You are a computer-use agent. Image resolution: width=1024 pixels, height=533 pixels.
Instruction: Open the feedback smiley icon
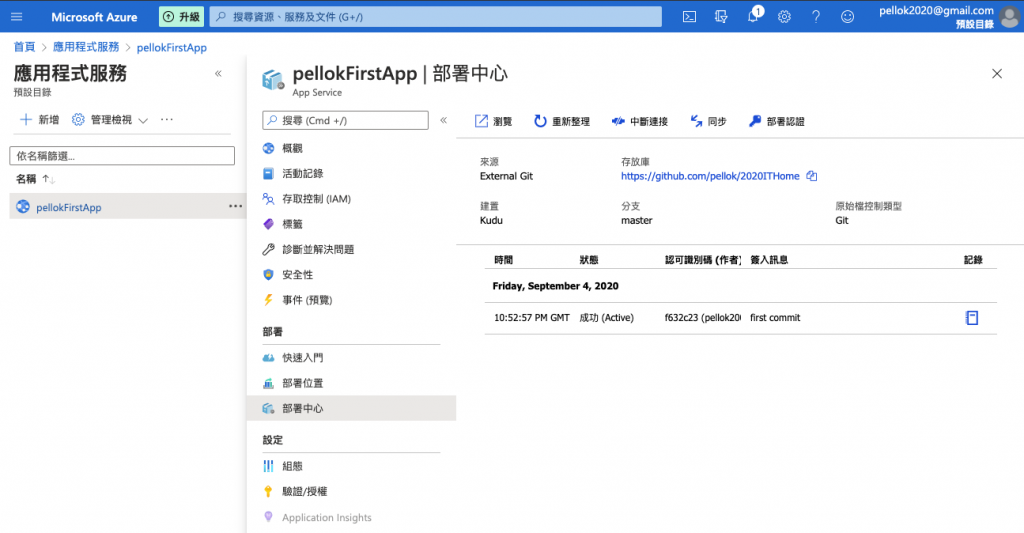pos(847,17)
